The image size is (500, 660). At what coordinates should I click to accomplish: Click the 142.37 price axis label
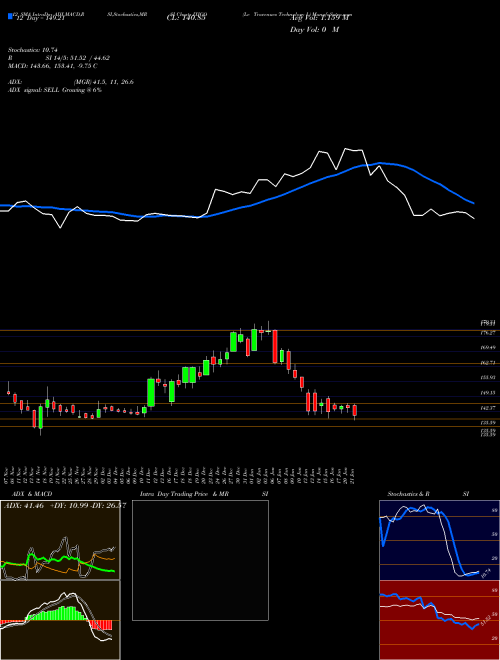pyautogui.click(x=488, y=407)
